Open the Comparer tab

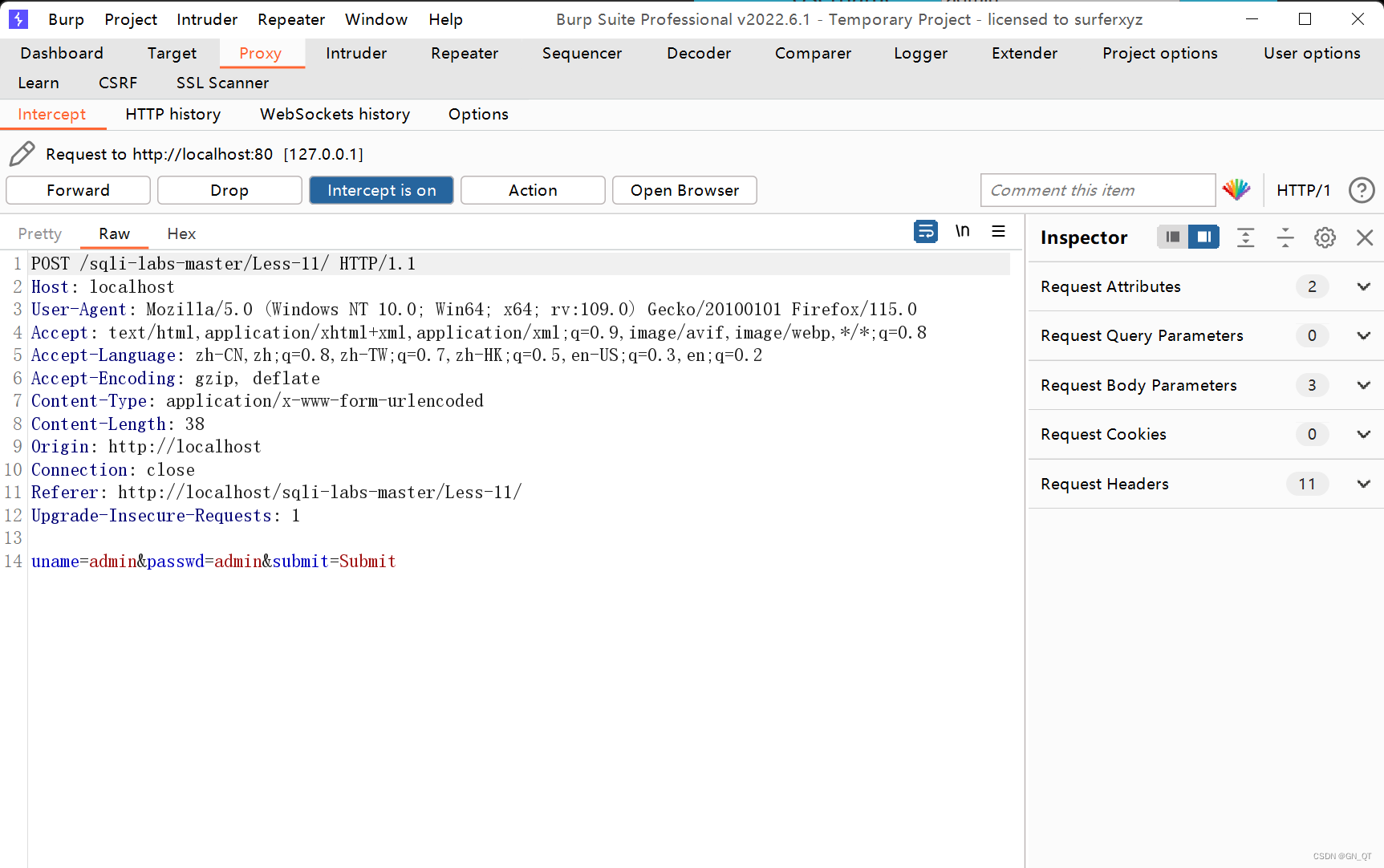(813, 53)
